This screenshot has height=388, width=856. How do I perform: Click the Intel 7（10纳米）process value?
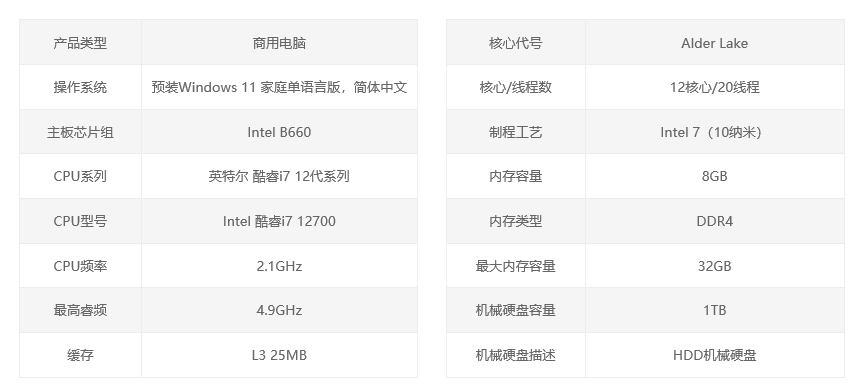(x=711, y=132)
